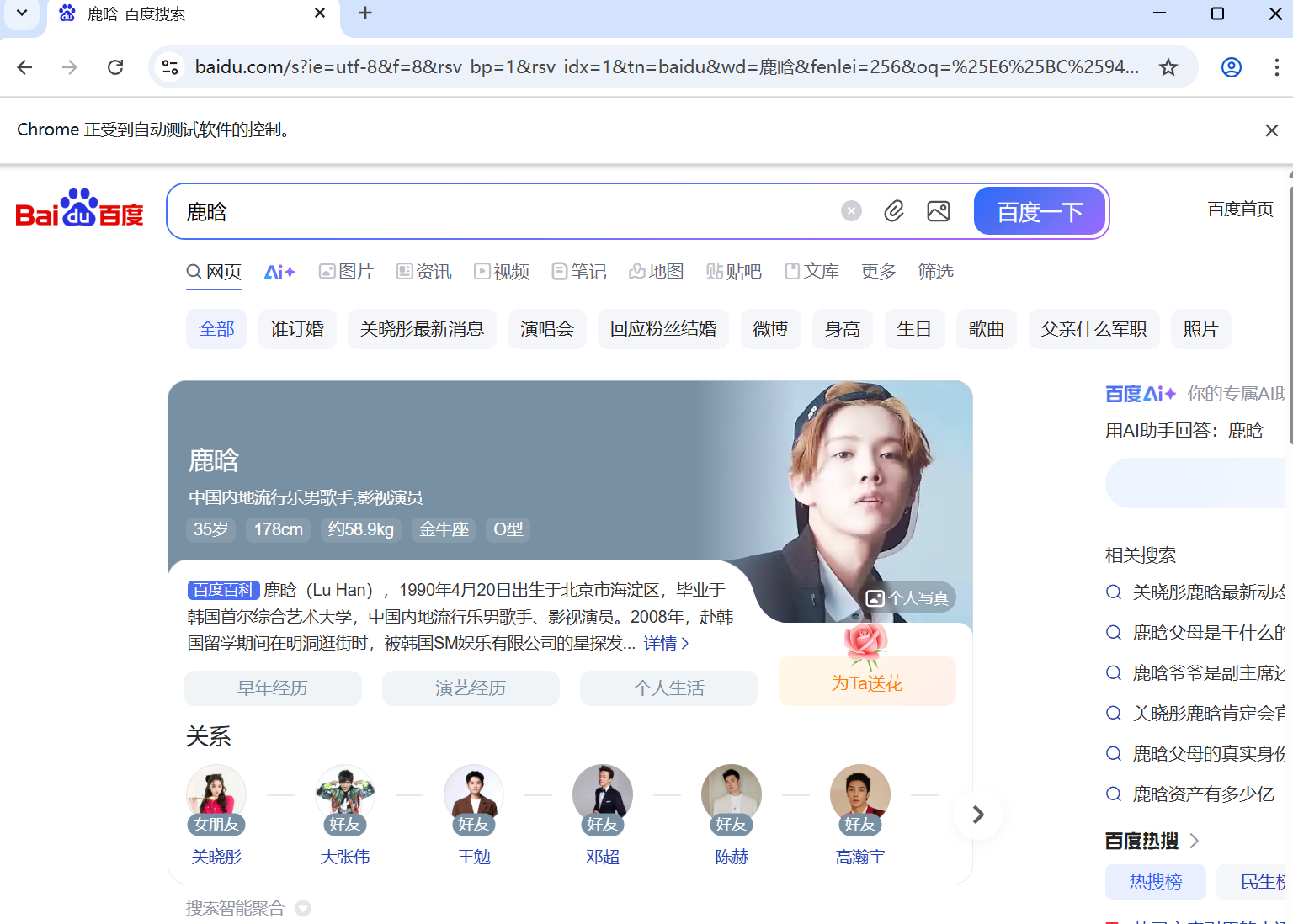Open 关晓彤 avatar in relations
This screenshot has width=1293, height=924.
click(x=216, y=794)
